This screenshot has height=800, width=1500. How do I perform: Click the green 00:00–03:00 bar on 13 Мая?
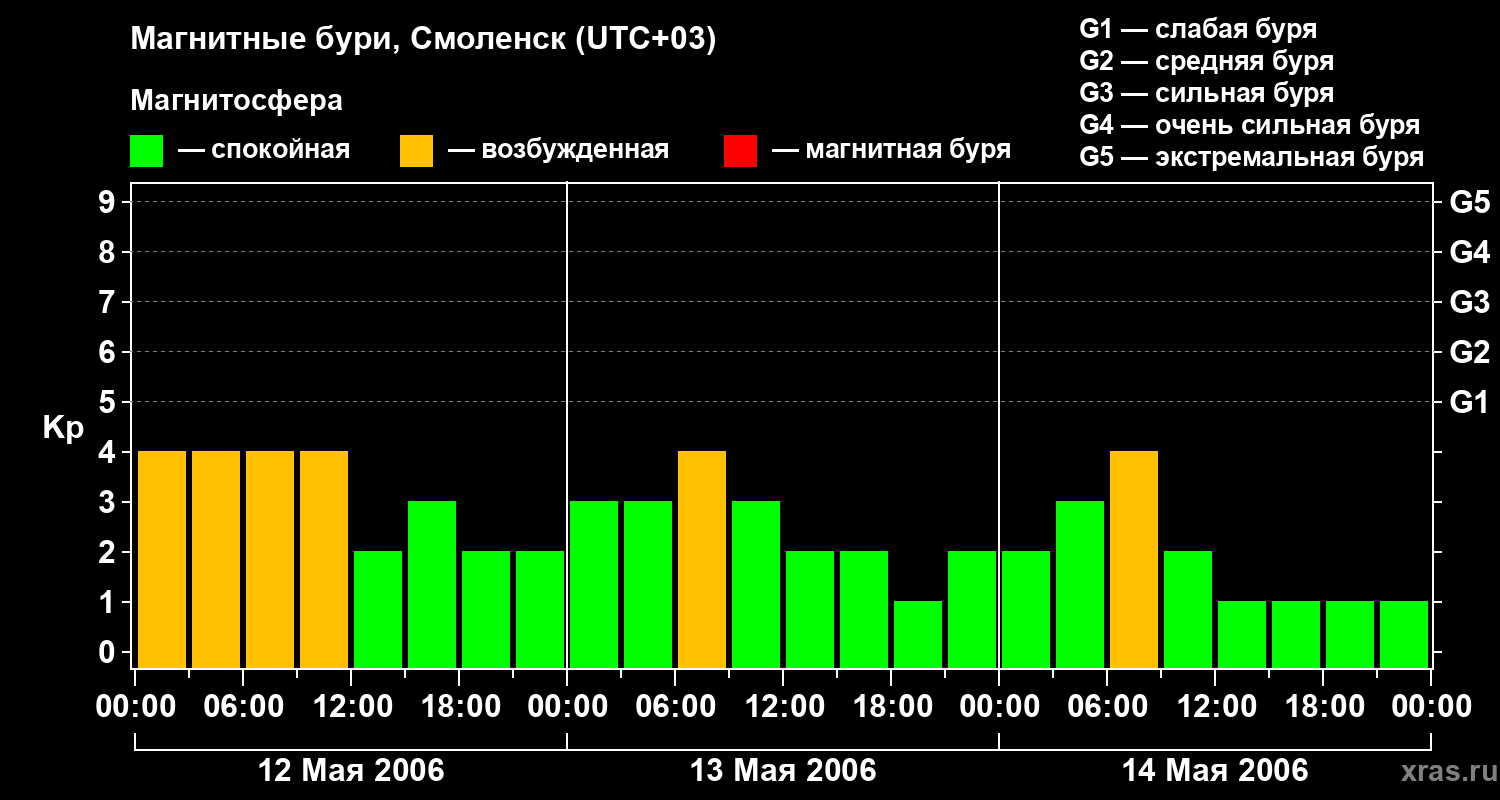pyautogui.click(x=594, y=584)
